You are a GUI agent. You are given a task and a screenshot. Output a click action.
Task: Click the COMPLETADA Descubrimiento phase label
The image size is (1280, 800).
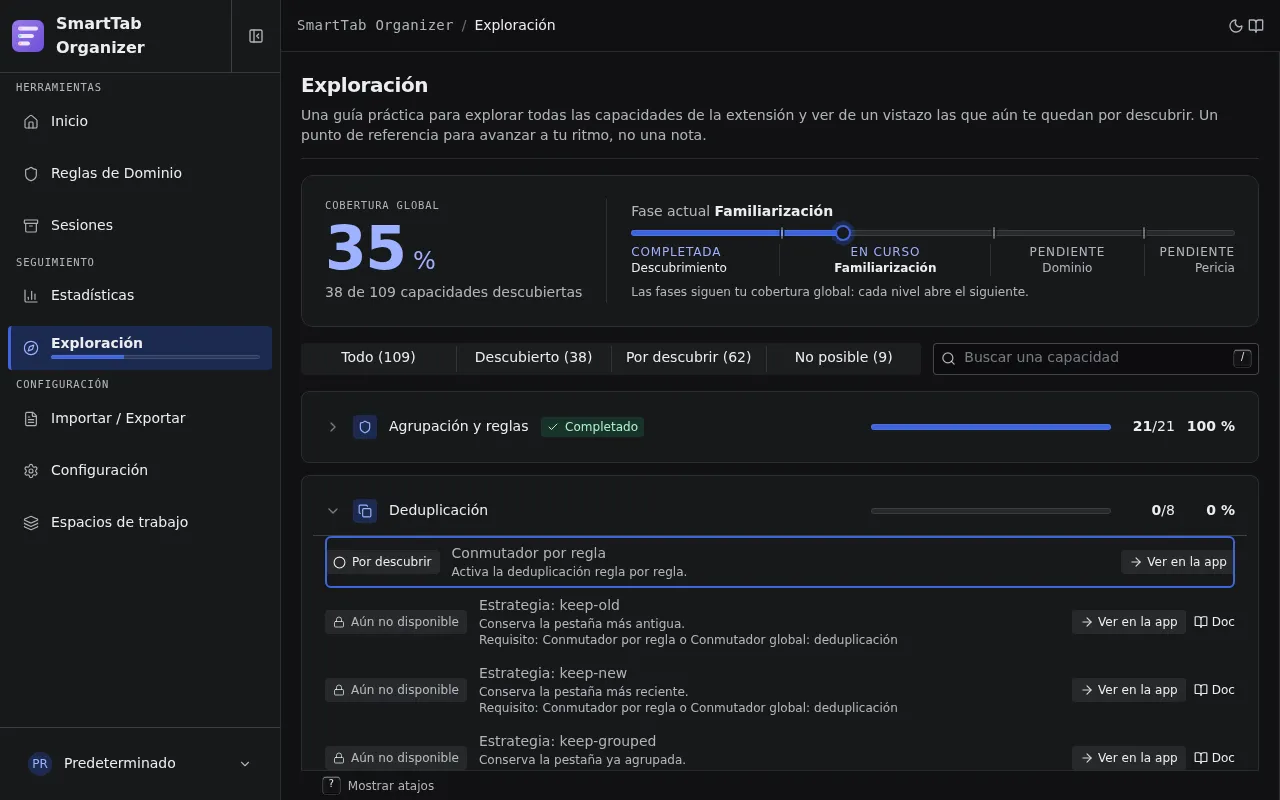tap(679, 260)
